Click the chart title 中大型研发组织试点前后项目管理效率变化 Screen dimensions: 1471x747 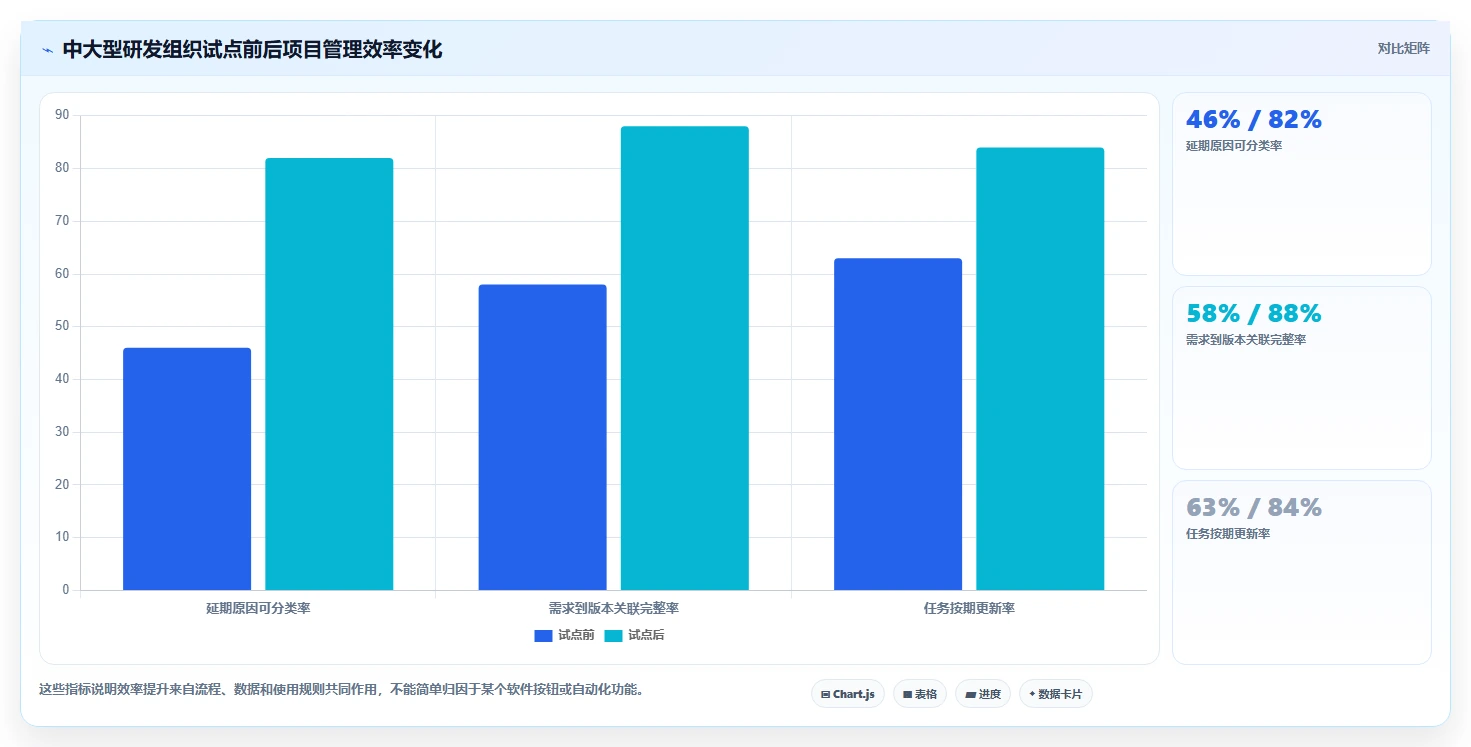pyautogui.click(x=252, y=49)
